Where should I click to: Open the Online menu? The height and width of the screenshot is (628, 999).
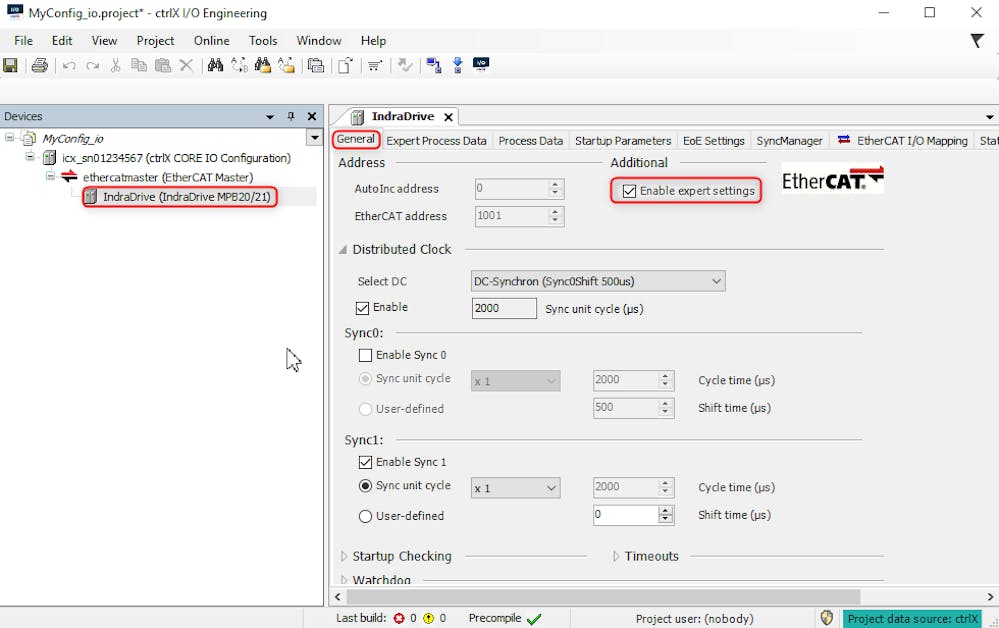click(212, 41)
